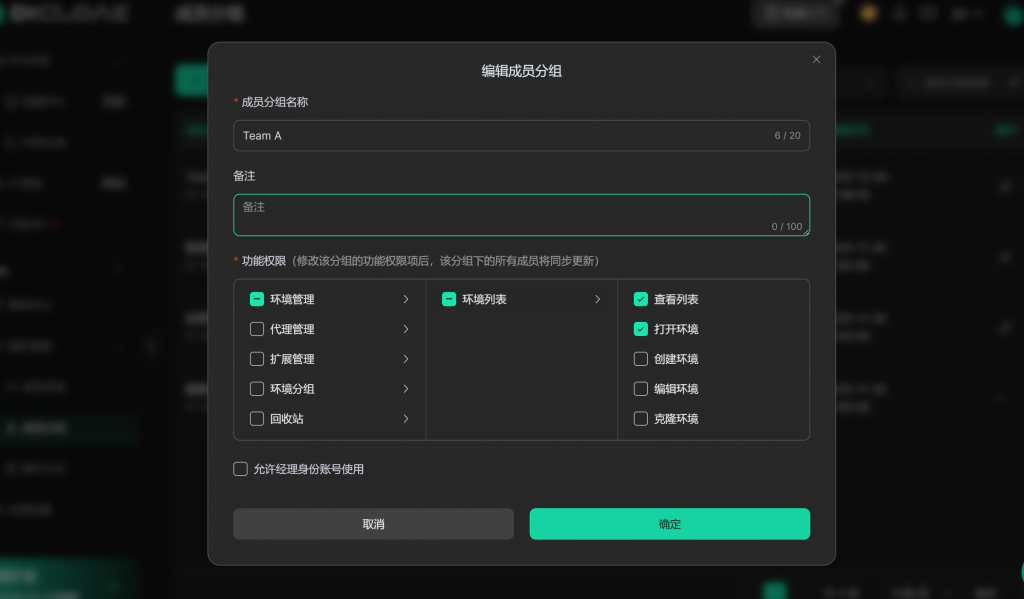The width and height of the screenshot is (1024, 599).
Task: Close the 编辑成员分组 dialog with the X icon
Action: [816, 60]
